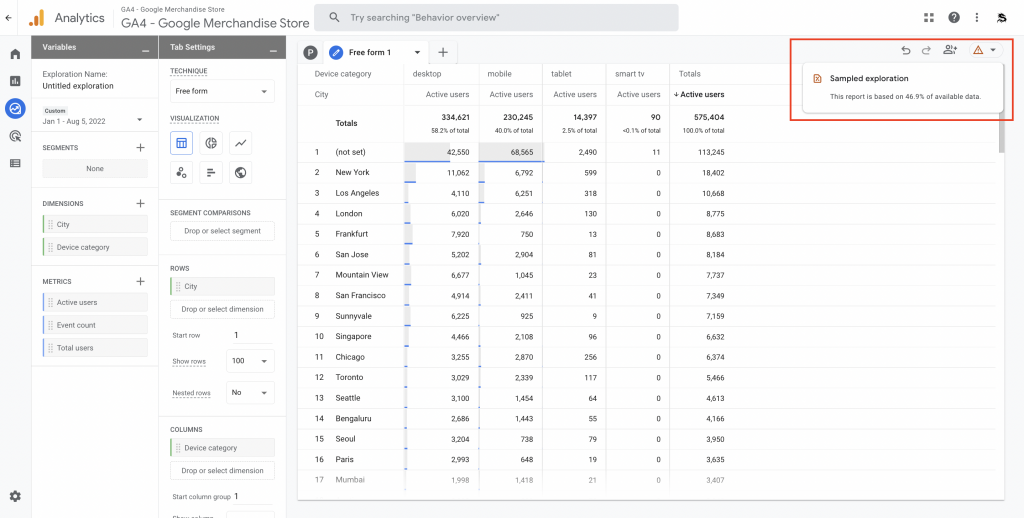The image size is (1024, 518).
Task: Click the search bar field
Action: [496, 17]
